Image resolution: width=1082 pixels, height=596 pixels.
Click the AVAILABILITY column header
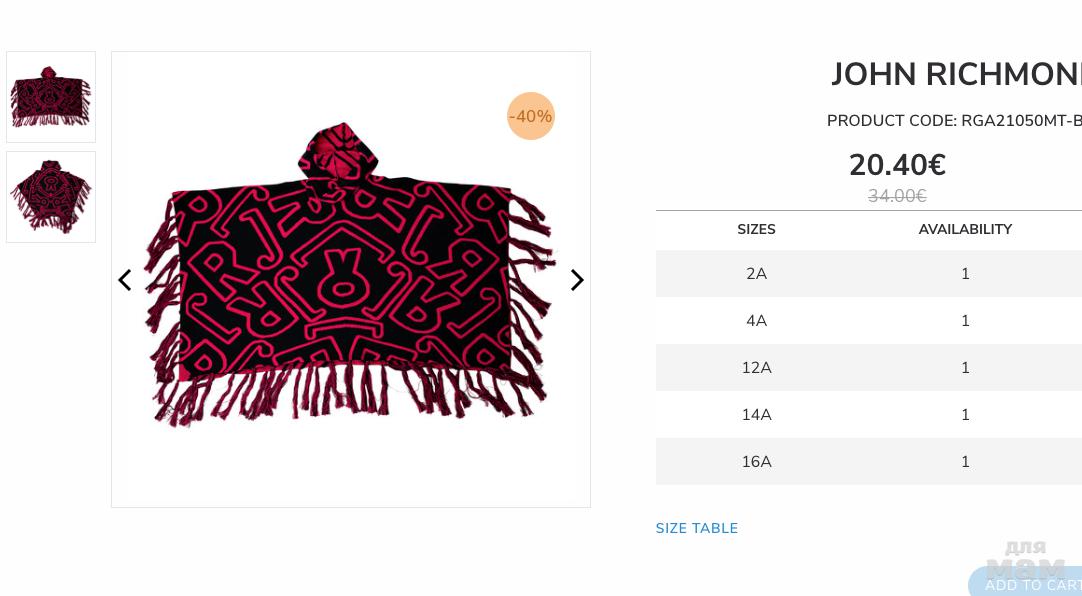(x=965, y=230)
